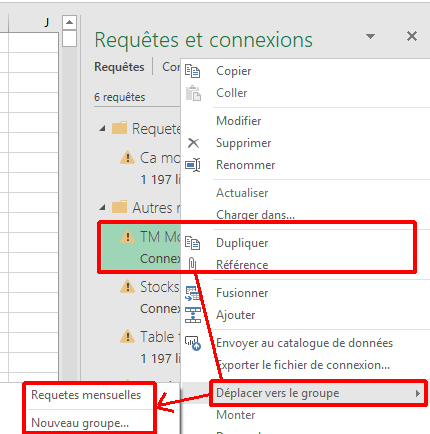Click the scrollbar up arrow
The height and width of the screenshot is (434, 430).
point(69,22)
